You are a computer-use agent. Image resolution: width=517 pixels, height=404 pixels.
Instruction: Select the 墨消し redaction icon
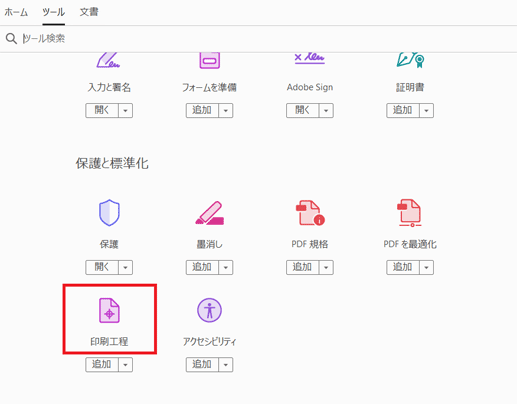click(210, 213)
